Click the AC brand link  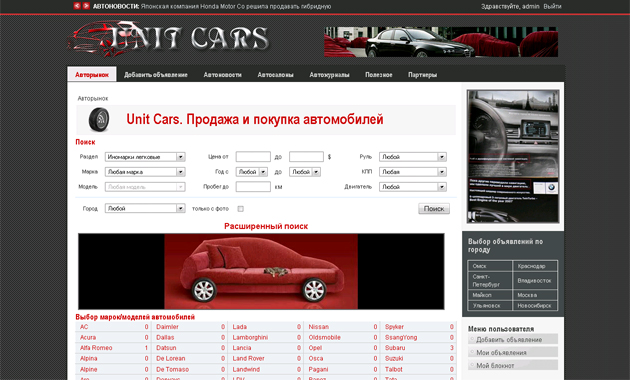[84, 327]
